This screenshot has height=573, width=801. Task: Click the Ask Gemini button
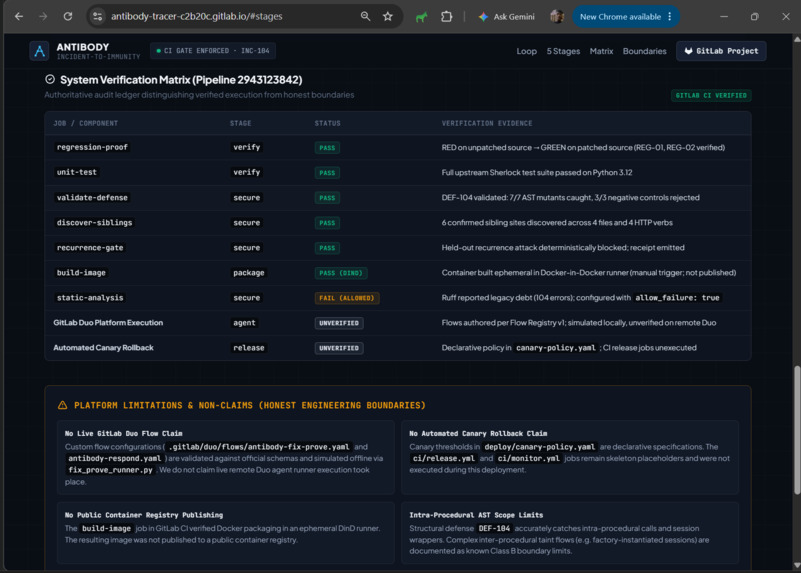506,16
